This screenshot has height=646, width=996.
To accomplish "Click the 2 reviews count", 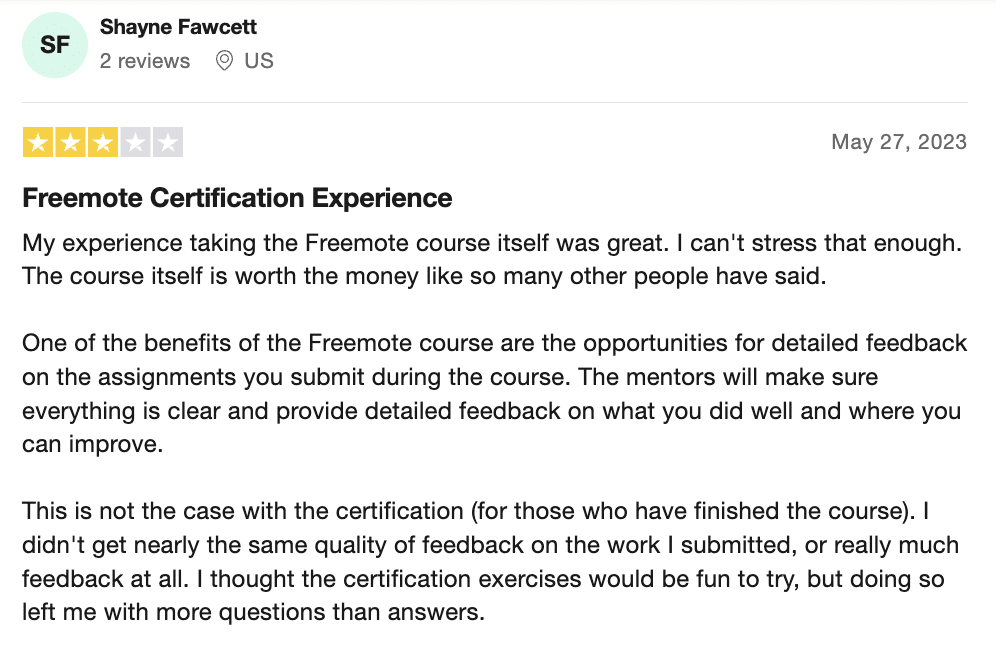I will click(x=145, y=61).
